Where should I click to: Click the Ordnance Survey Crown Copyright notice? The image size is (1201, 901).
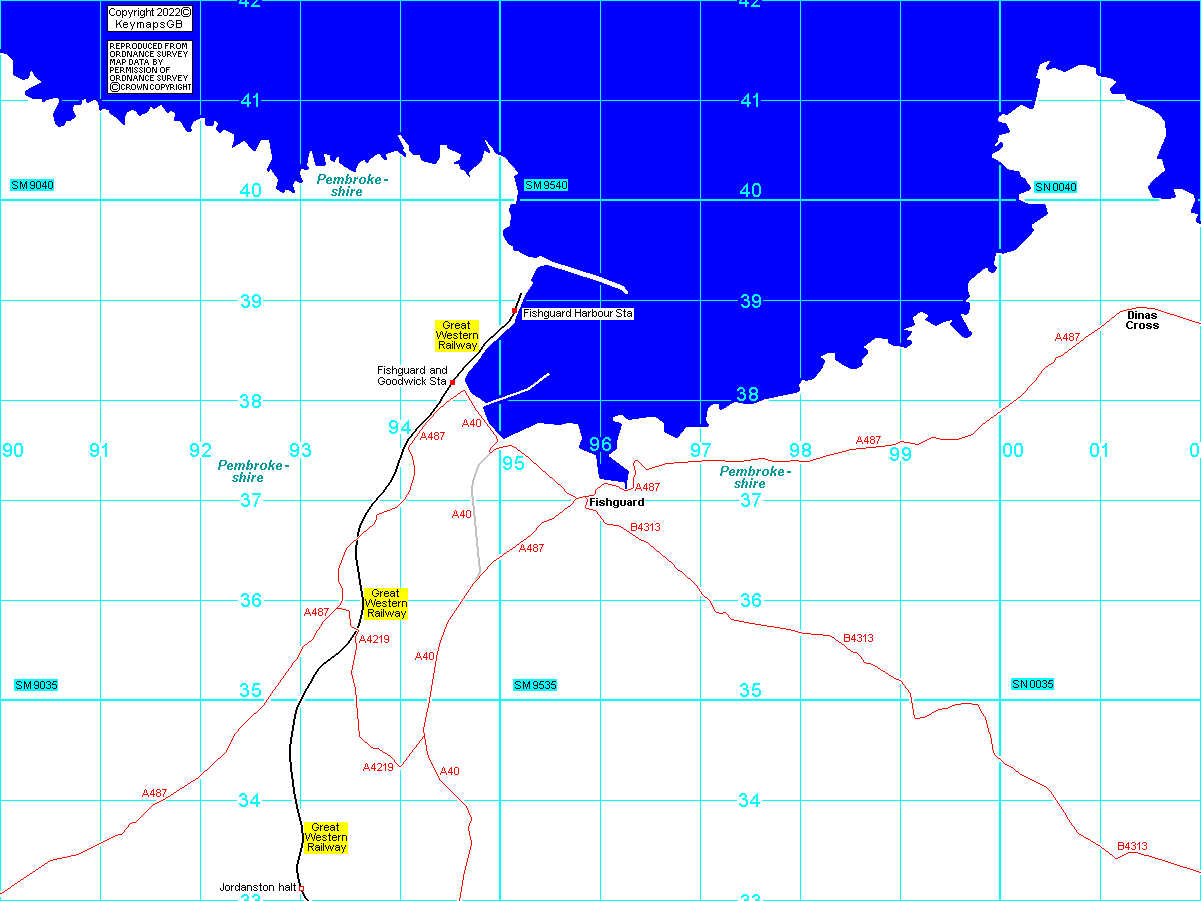[x=149, y=67]
